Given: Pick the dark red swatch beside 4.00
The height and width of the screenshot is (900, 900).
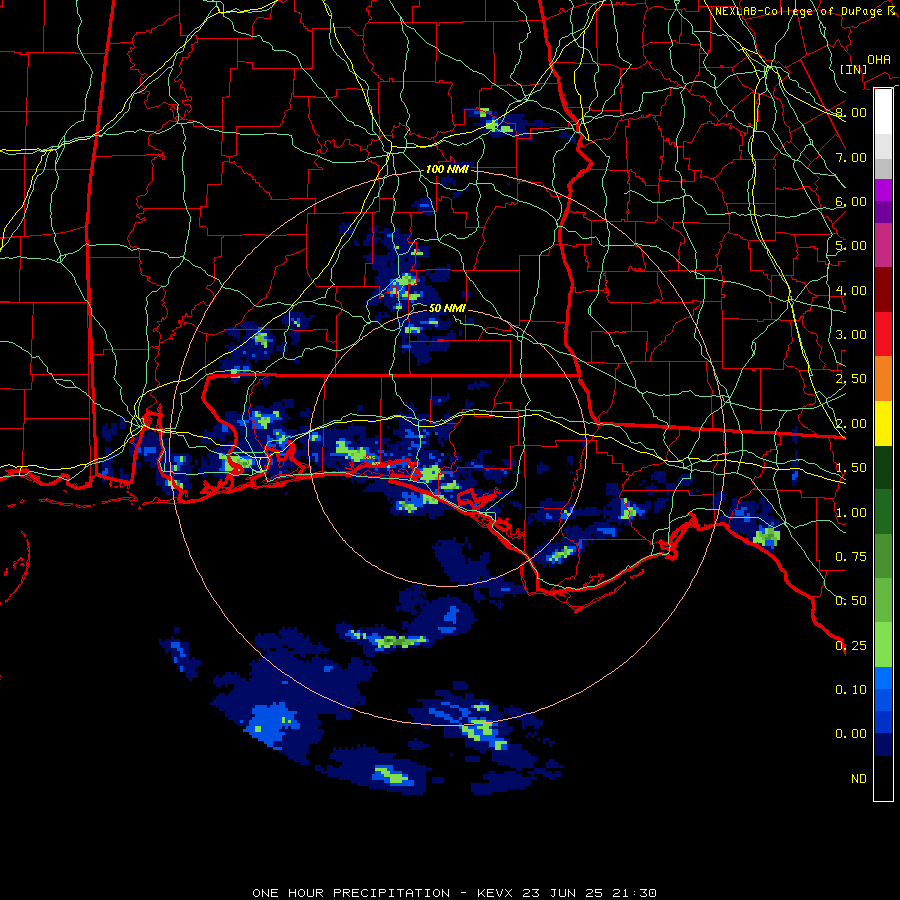Looking at the screenshot, I should (883, 290).
